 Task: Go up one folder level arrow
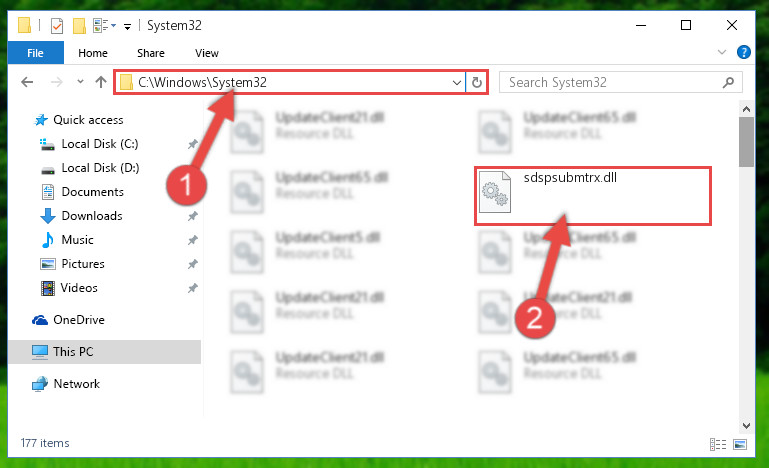point(101,82)
